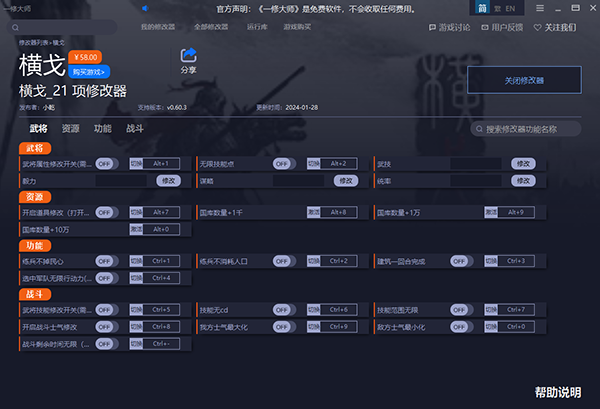Enable 建筑一回合完成
Screen dimensions: 600x409
(x=462, y=261)
